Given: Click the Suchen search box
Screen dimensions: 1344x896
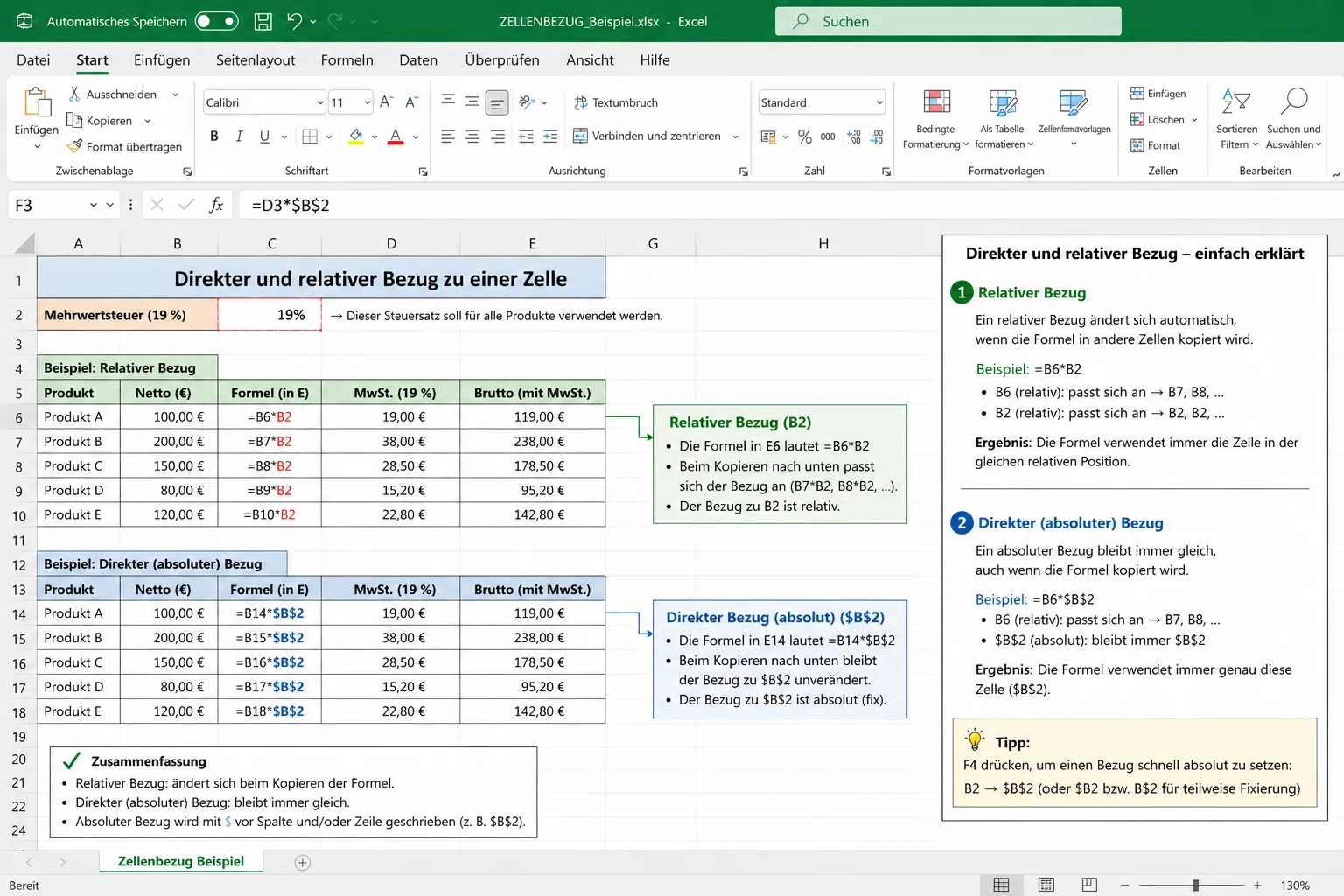Looking at the screenshot, I should (x=948, y=21).
